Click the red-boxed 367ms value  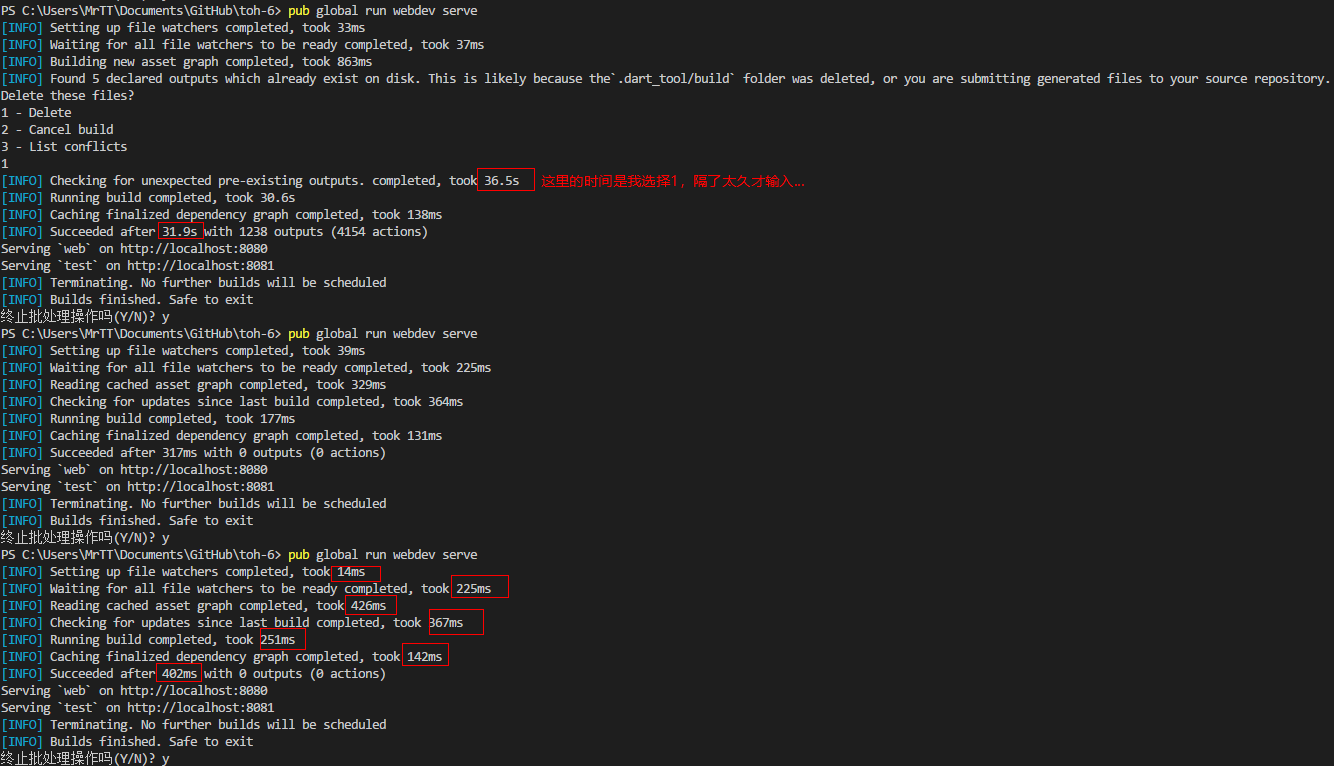[x=446, y=623]
